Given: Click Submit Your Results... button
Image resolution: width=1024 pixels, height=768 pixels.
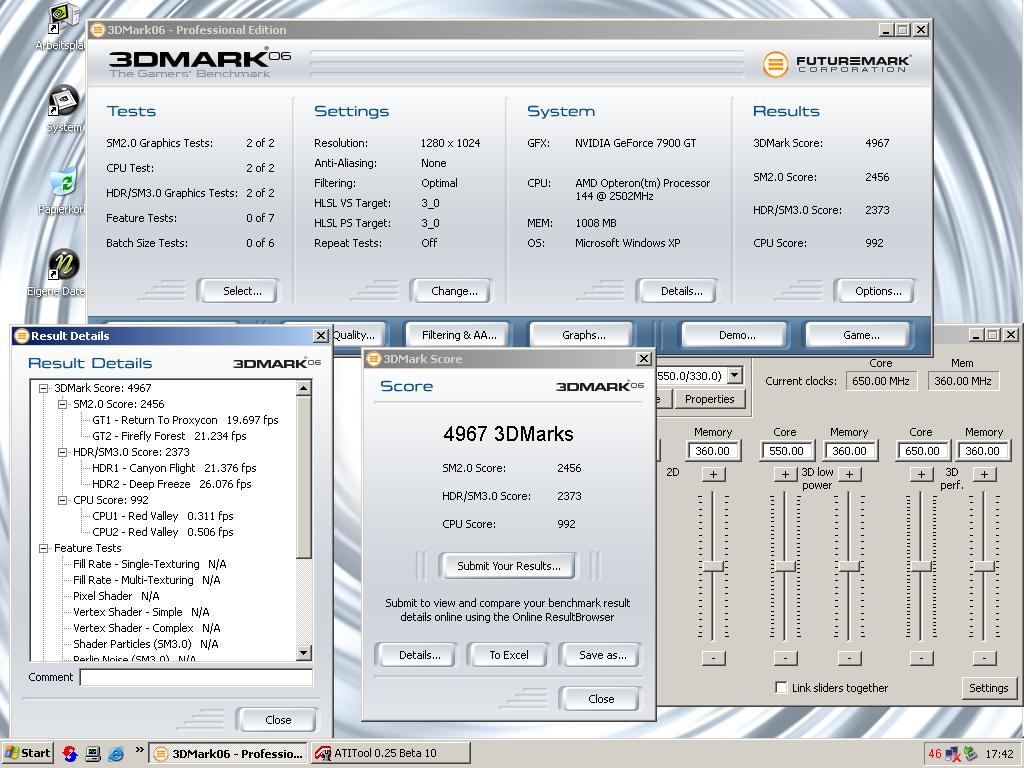Looking at the screenshot, I should (x=508, y=566).
